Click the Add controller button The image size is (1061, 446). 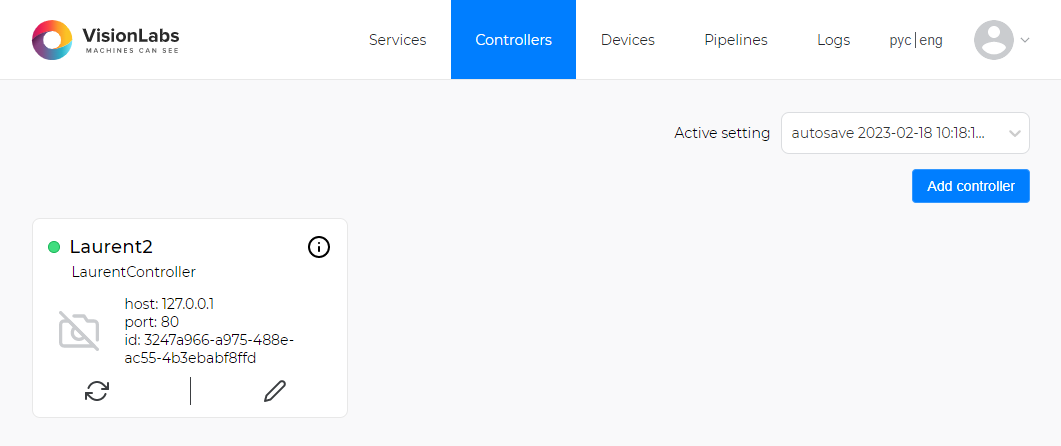pos(971,186)
